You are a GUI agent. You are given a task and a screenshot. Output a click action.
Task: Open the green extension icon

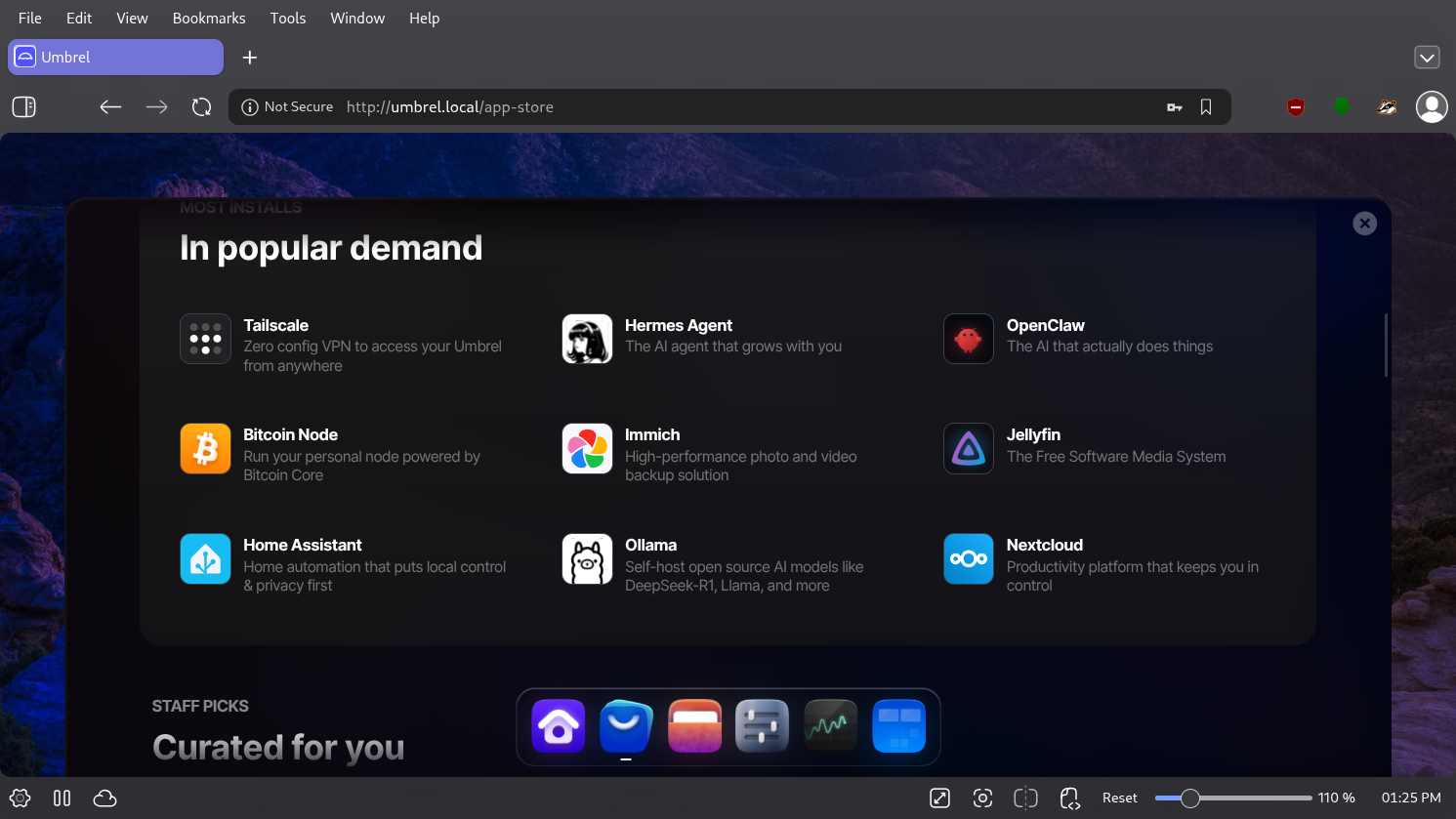coord(1342,106)
